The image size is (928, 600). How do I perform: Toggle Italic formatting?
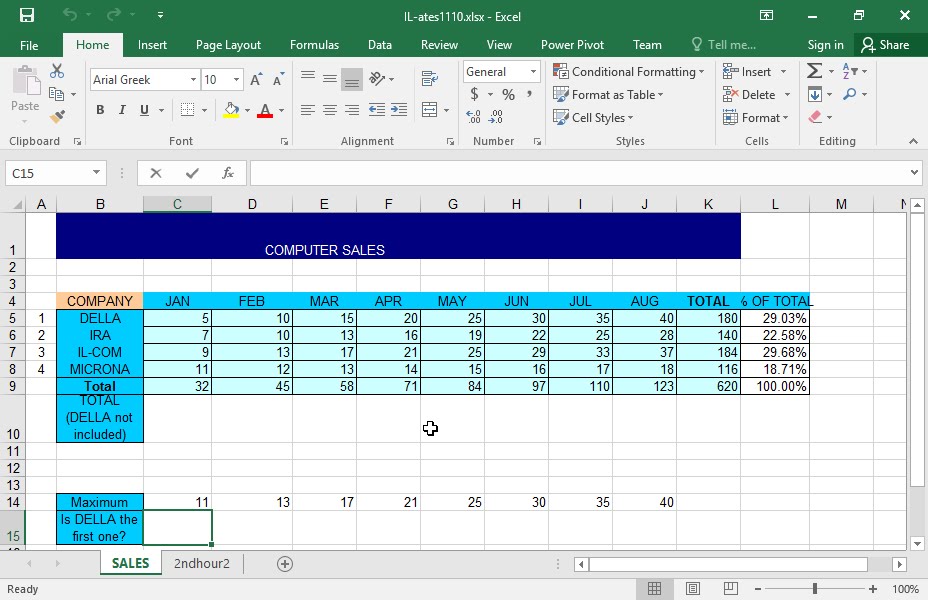[122, 110]
